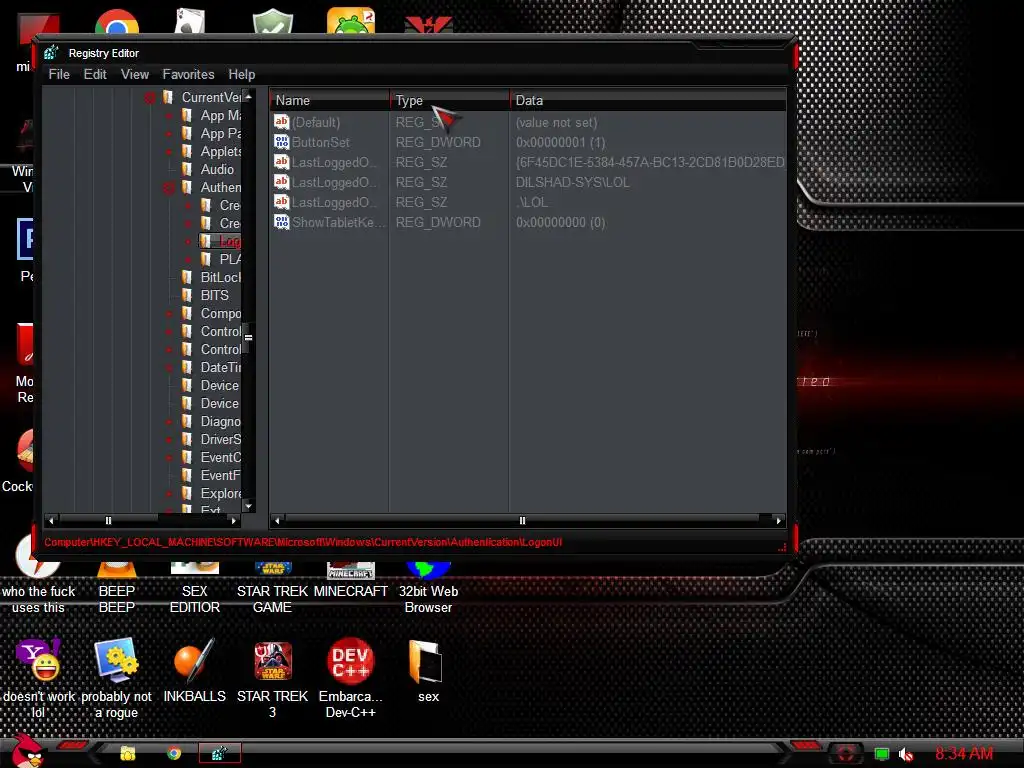Open the File menu
Screen dimensions: 1024x768
coord(59,74)
